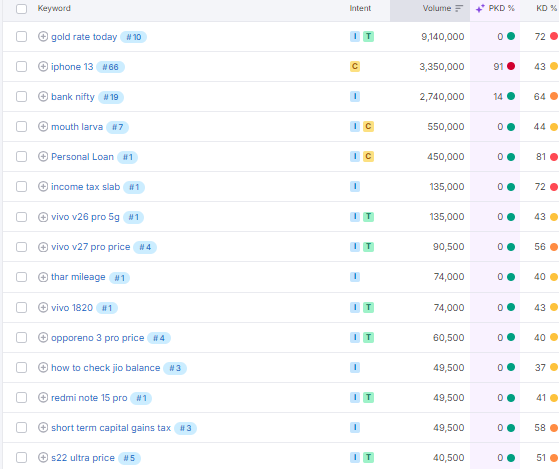
Task: Click Transactional badge for gold rate today
Action: 368,36
